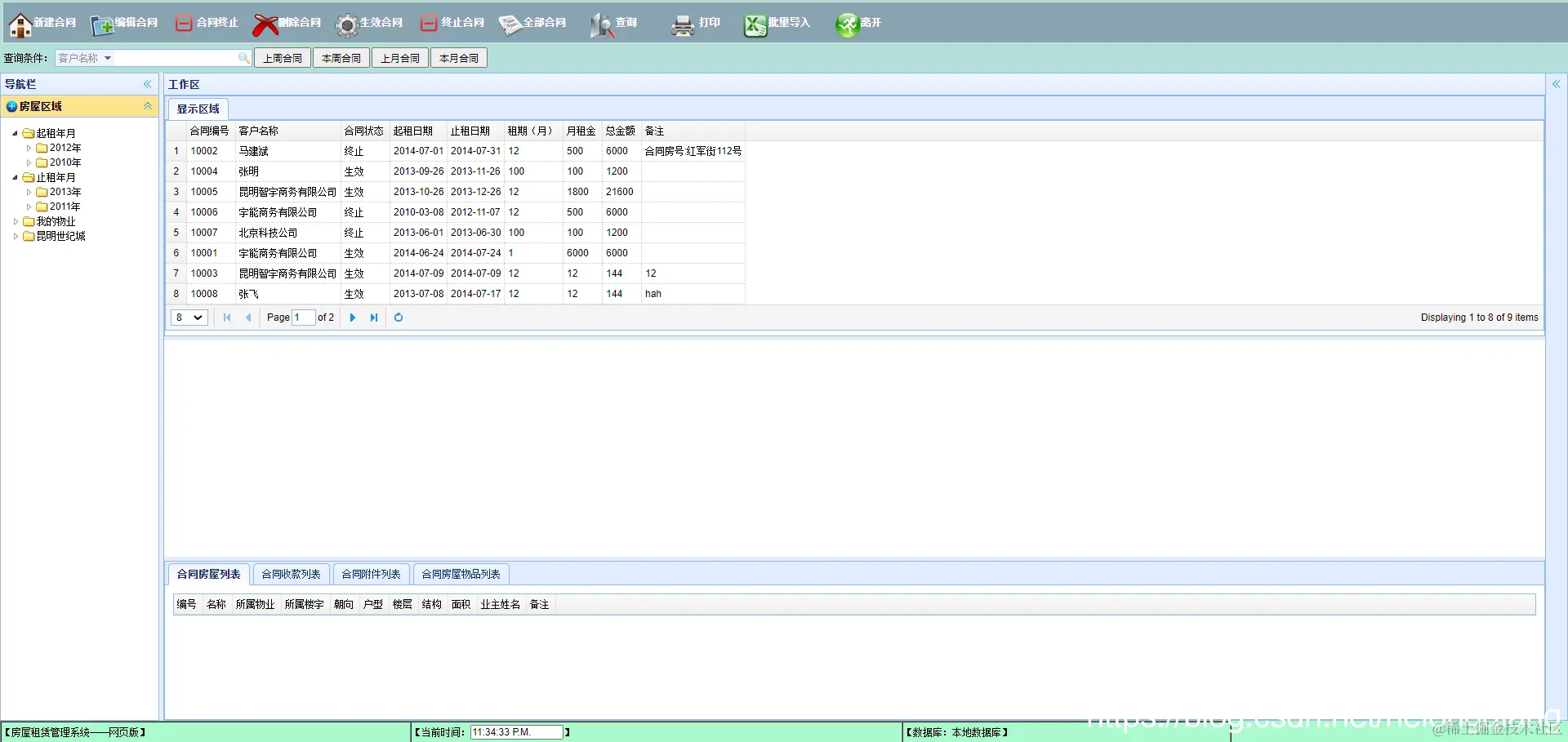The height and width of the screenshot is (742, 1568).
Task: Expand the 2012年 tree node
Action: [29, 148]
